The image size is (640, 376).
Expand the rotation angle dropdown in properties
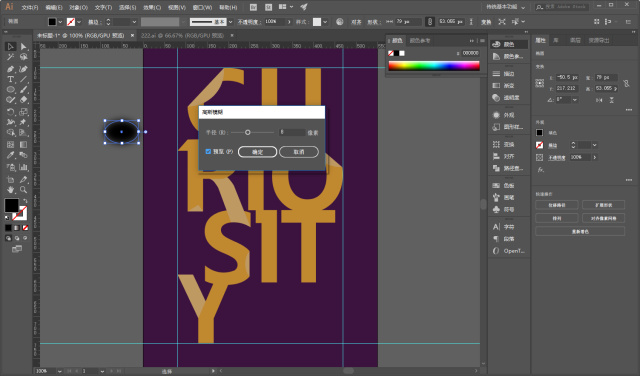point(575,100)
